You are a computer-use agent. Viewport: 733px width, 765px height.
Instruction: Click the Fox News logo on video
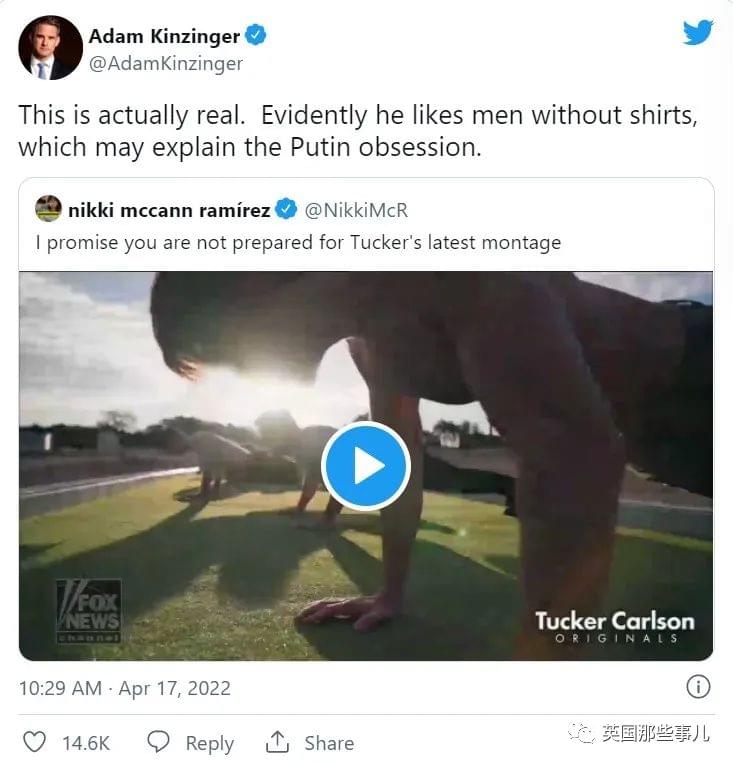(x=88, y=610)
